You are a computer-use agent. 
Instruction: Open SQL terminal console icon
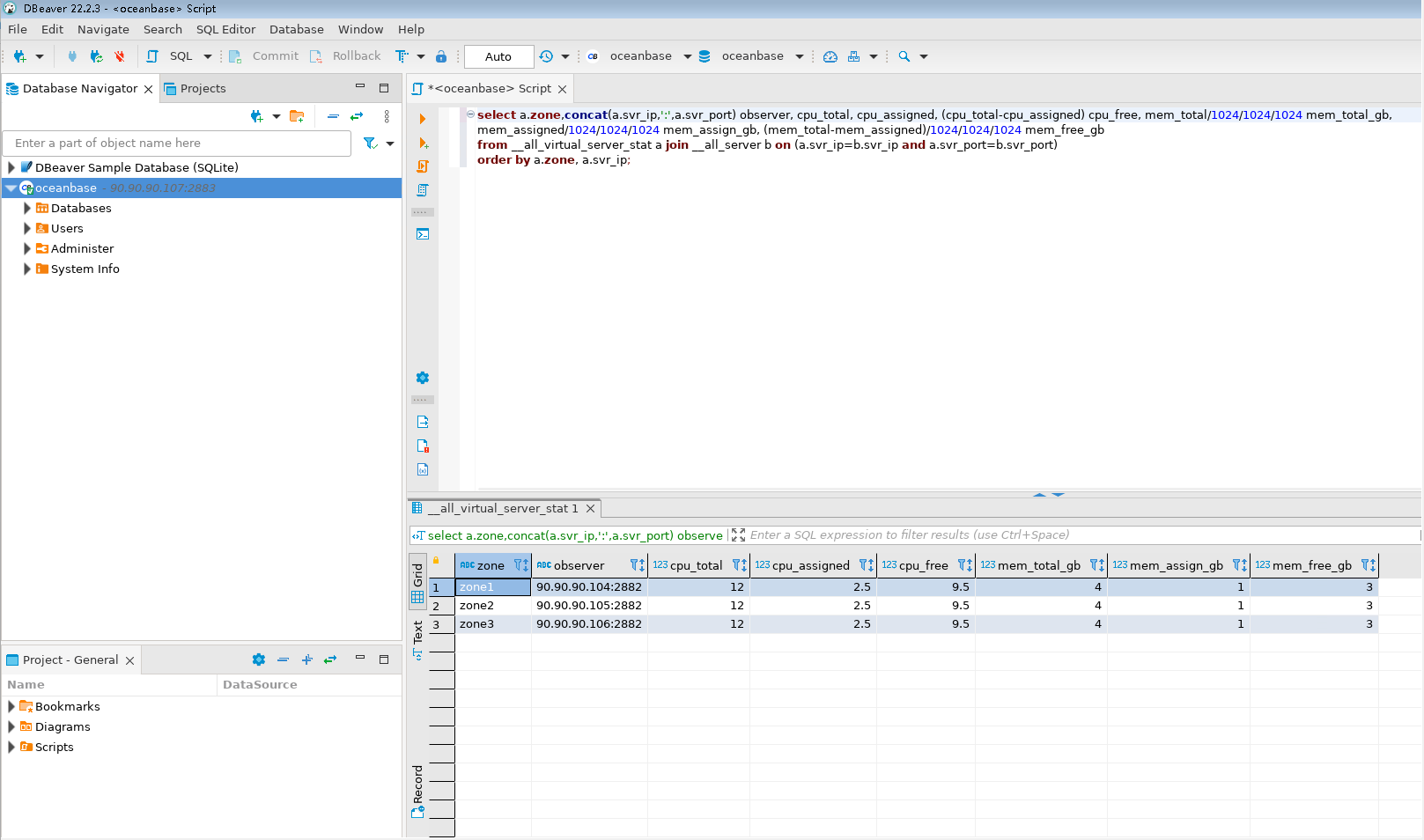(423, 234)
